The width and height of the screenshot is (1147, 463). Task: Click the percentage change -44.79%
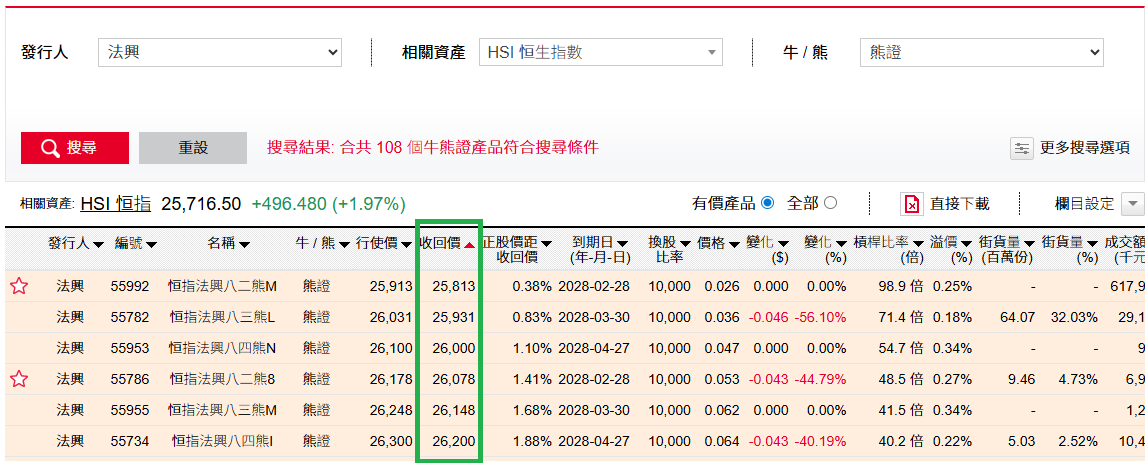click(819, 379)
